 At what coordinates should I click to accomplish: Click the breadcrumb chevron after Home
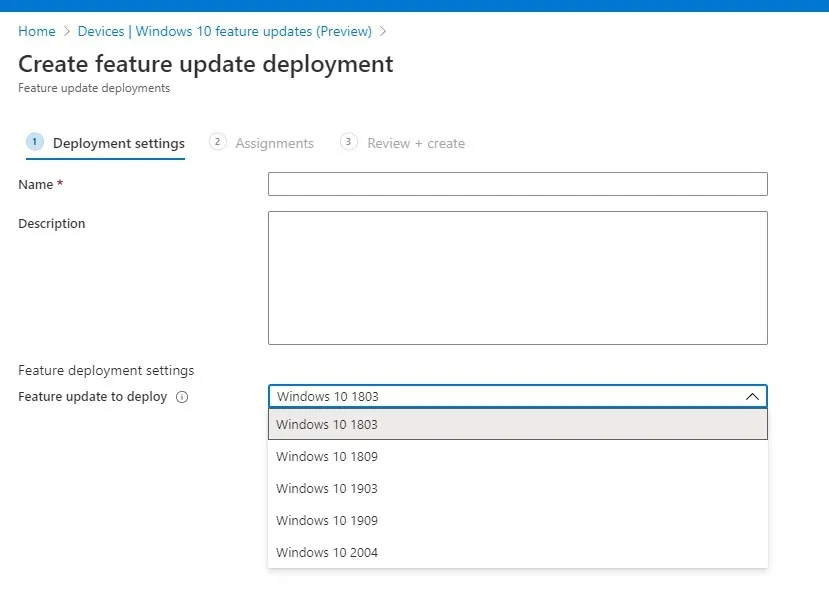(67, 31)
